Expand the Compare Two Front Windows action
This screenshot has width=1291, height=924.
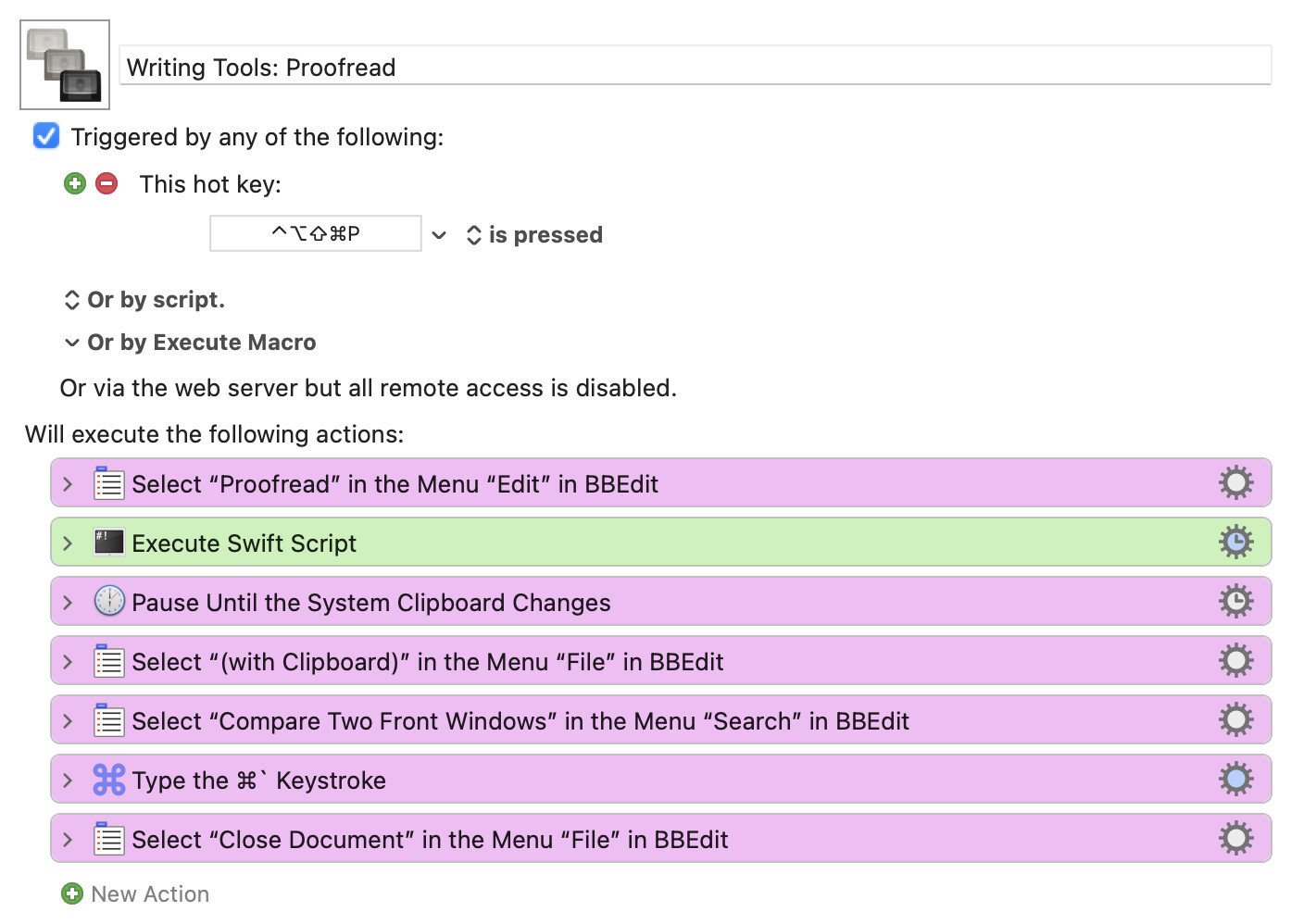click(68, 720)
